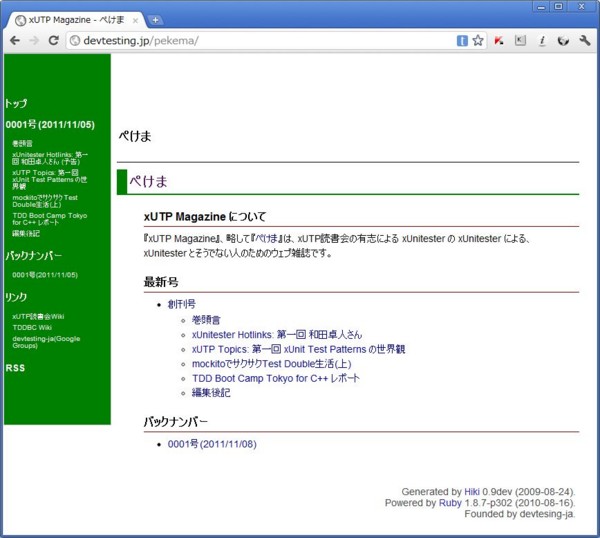This screenshot has width=600, height=538.
Task: Open sidebar heading 0001号 (2011/11/05)
Action: point(50,124)
